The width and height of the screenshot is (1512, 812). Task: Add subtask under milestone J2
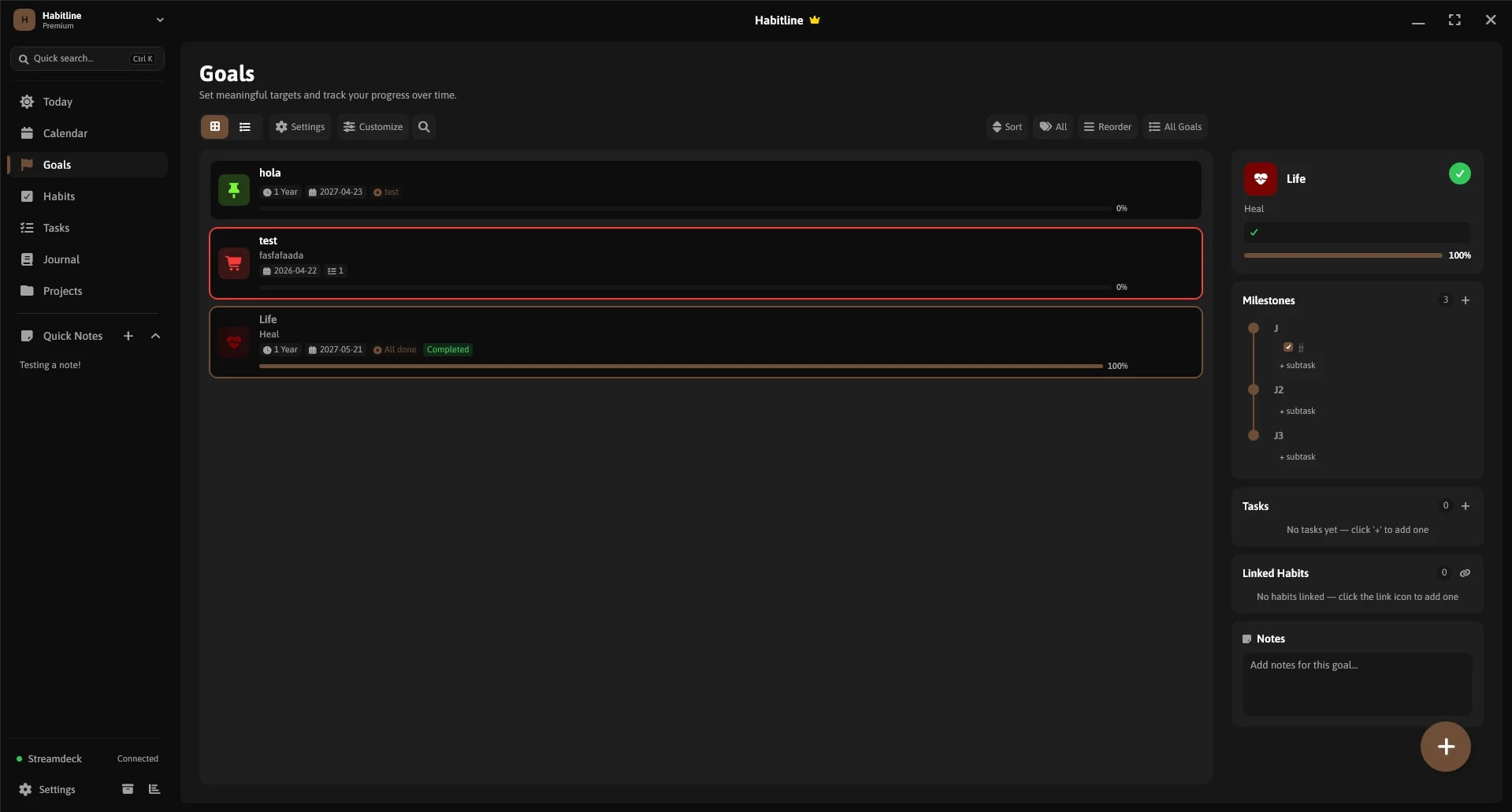[1298, 412]
